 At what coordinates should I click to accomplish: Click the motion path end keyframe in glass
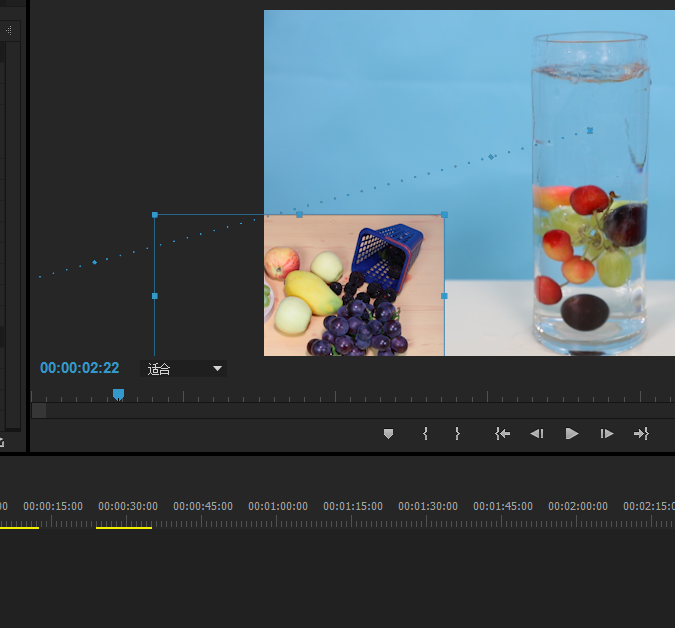pos(590,130)
